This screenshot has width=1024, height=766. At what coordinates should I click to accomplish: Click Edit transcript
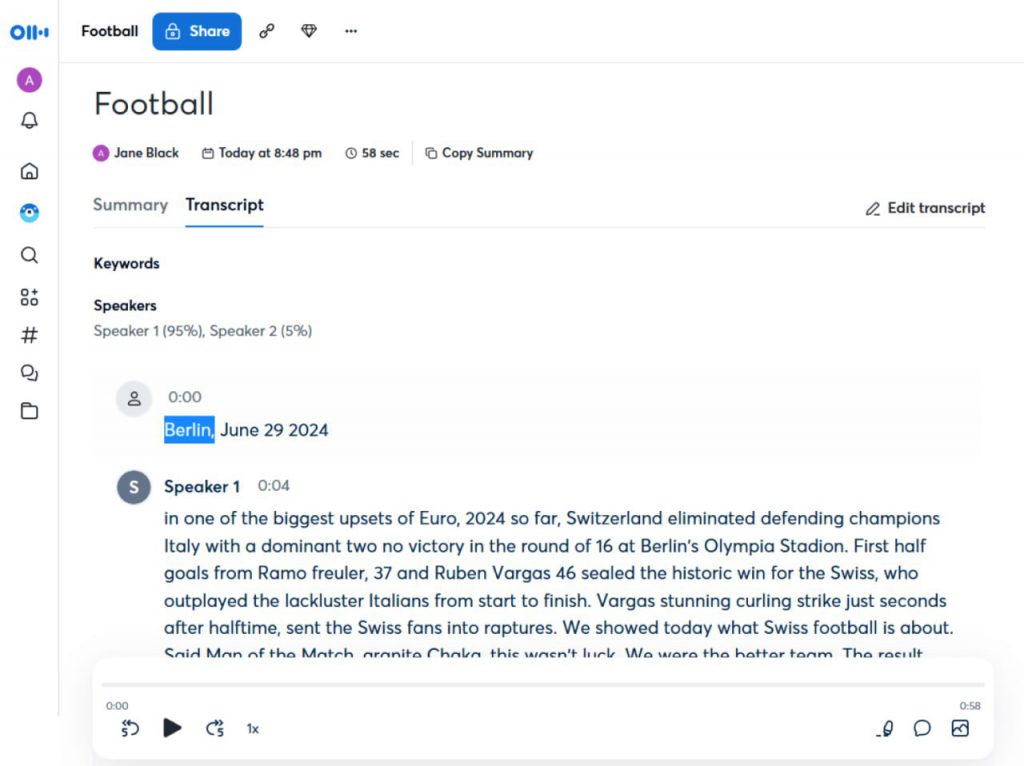coord(925,208)
